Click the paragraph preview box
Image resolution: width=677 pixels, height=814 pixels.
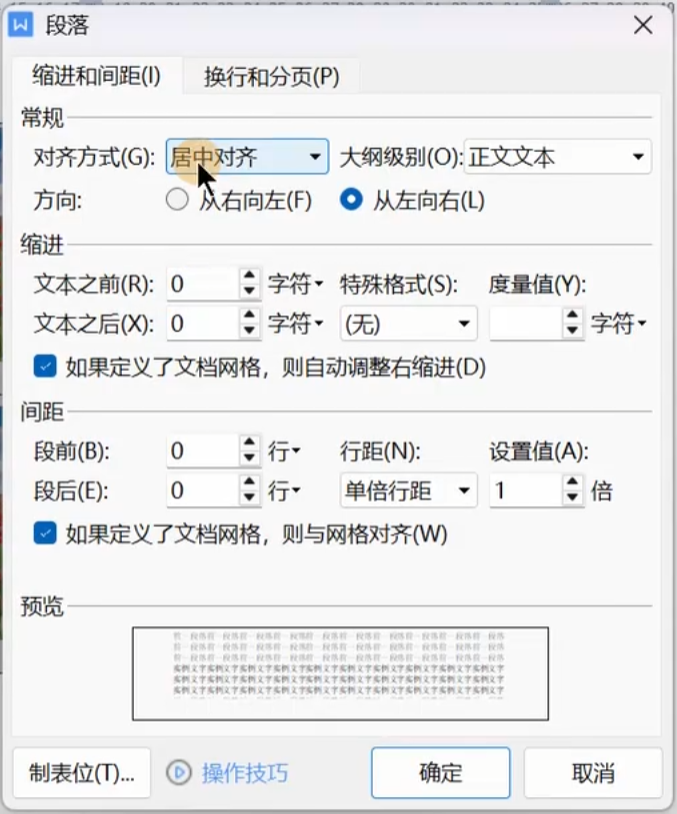[341, 673]
